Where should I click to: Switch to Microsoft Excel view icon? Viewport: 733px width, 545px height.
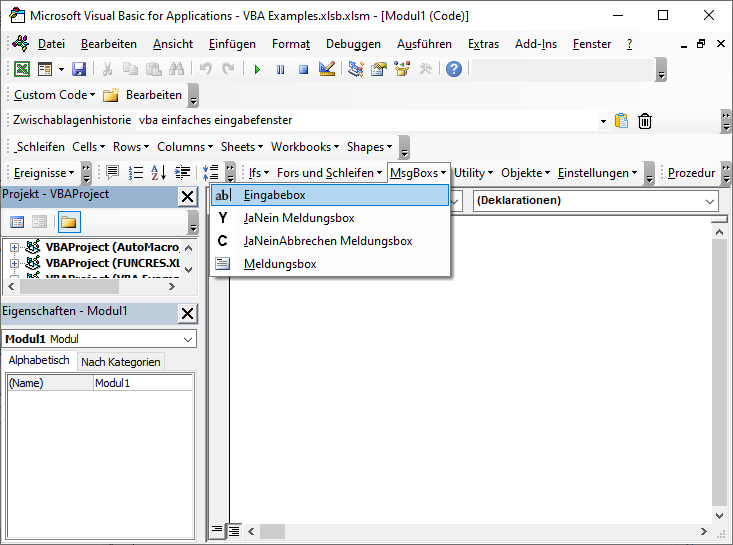tap(22, 69)
